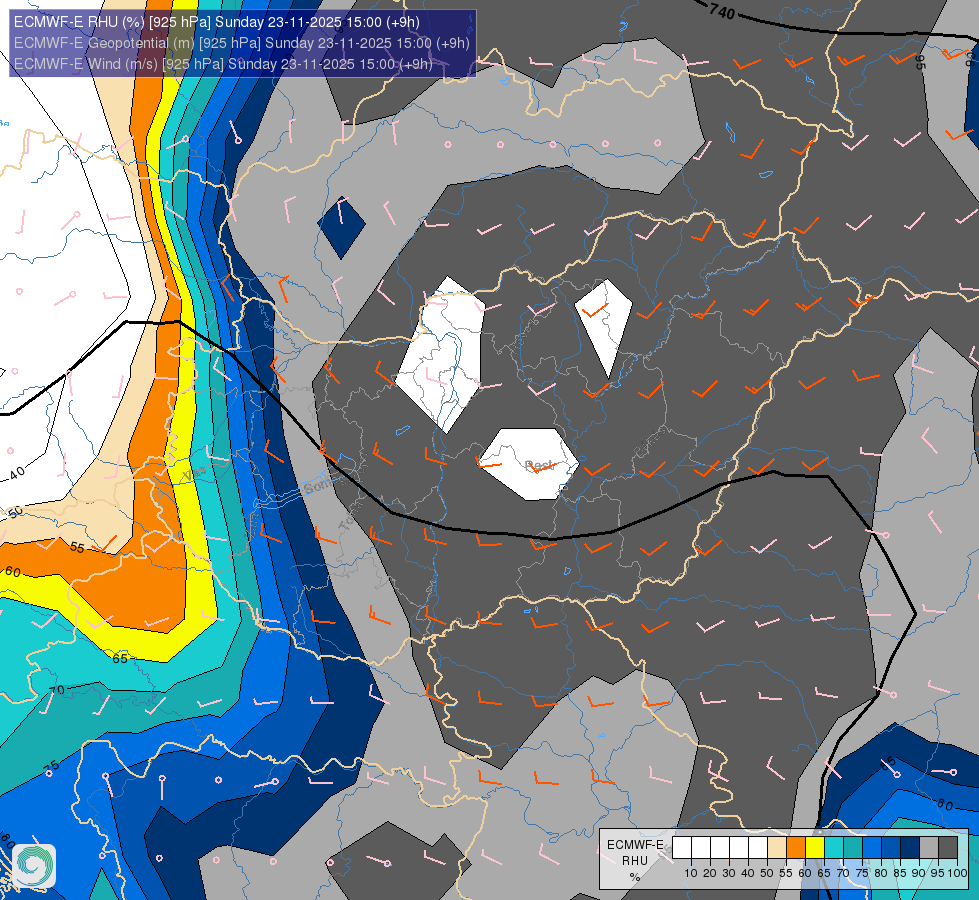Click the 65 contour label on yellow band
The height and width of the screenshot is (900, 979).
(x=120, y=658)
